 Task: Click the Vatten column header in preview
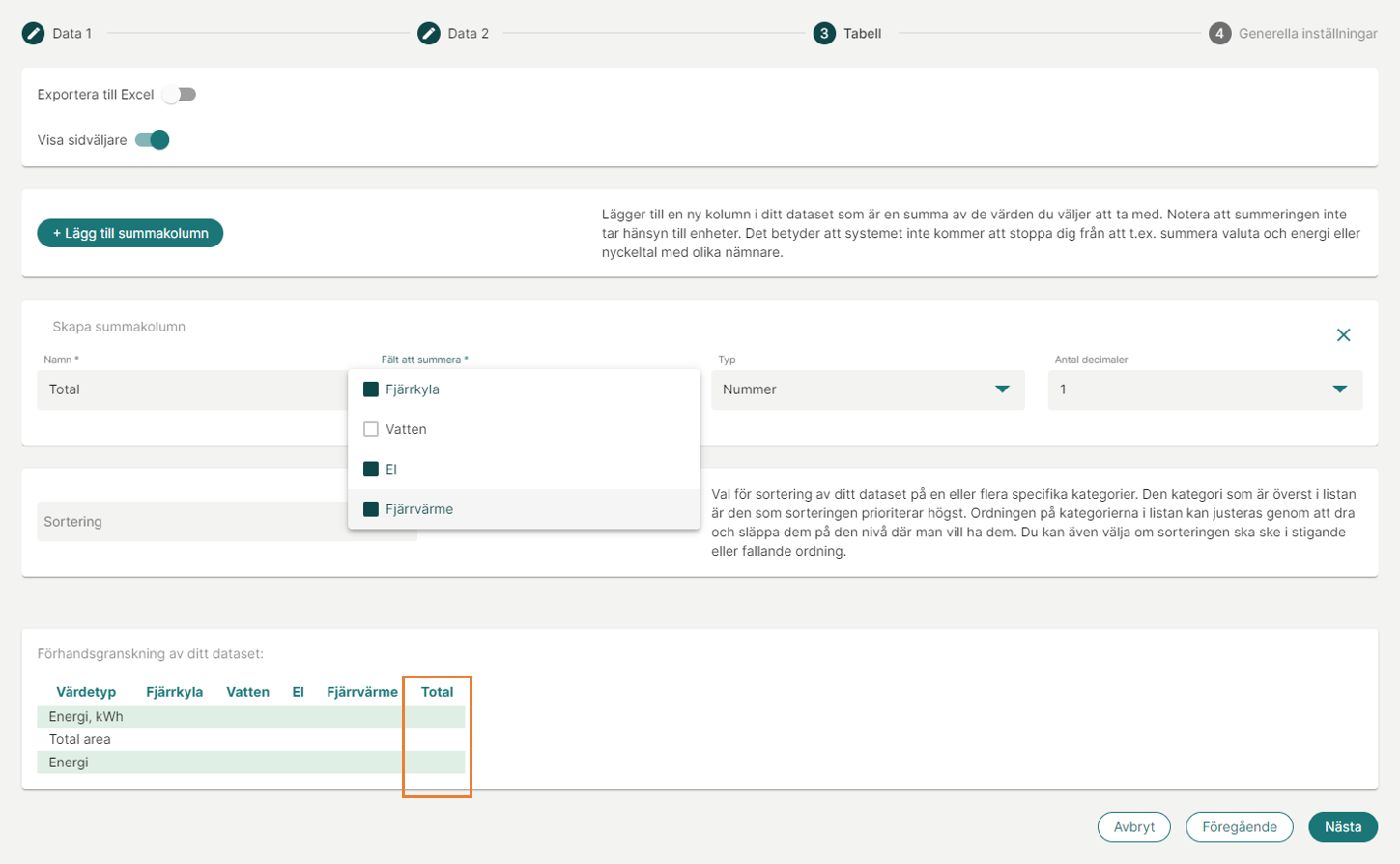[x=247, y=692]
